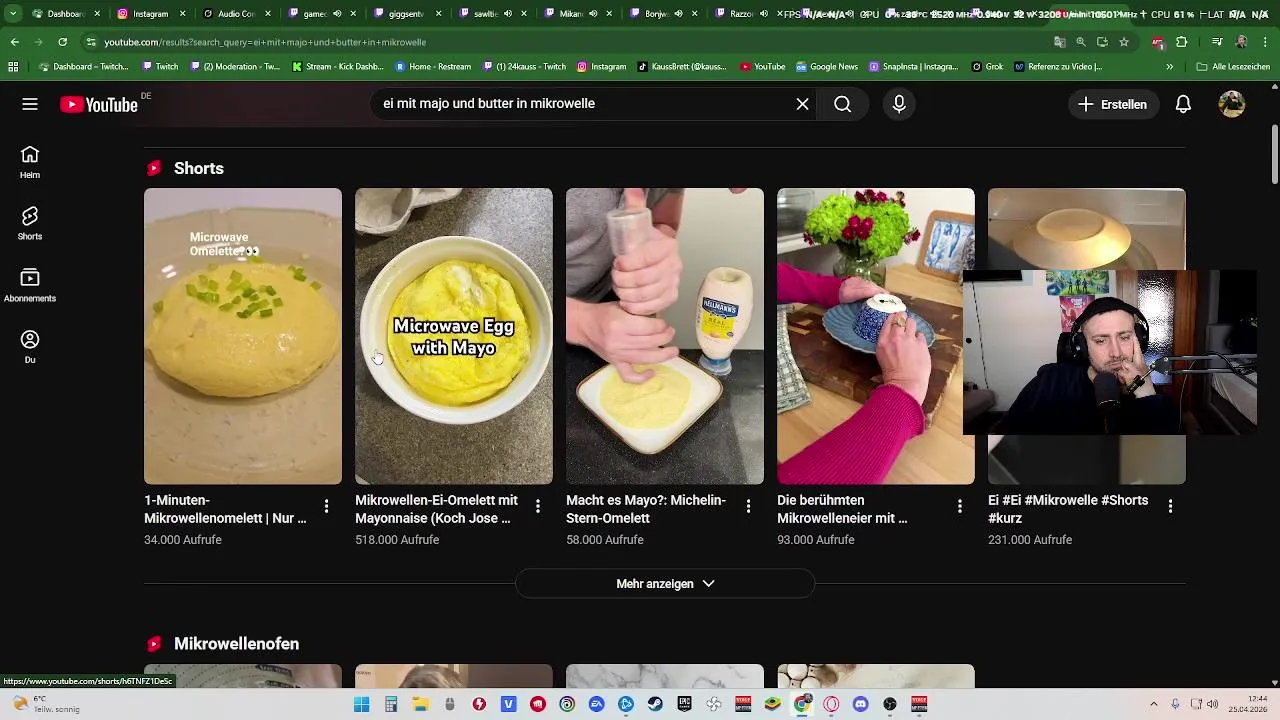
Task: Click the vertical page scrollbar
Action: tap(1274, 154)
